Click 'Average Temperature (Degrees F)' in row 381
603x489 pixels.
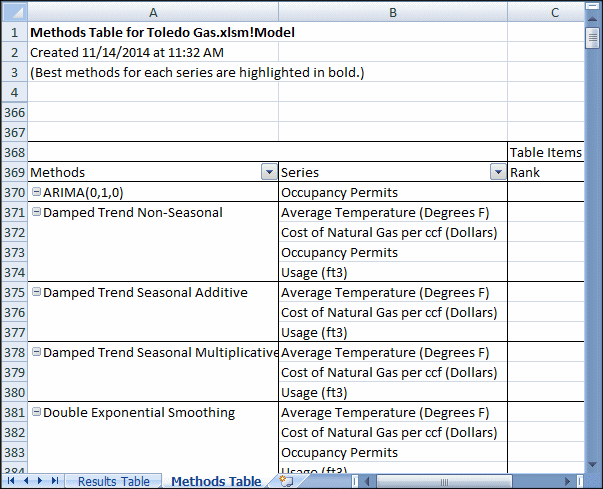coord(385,412)
